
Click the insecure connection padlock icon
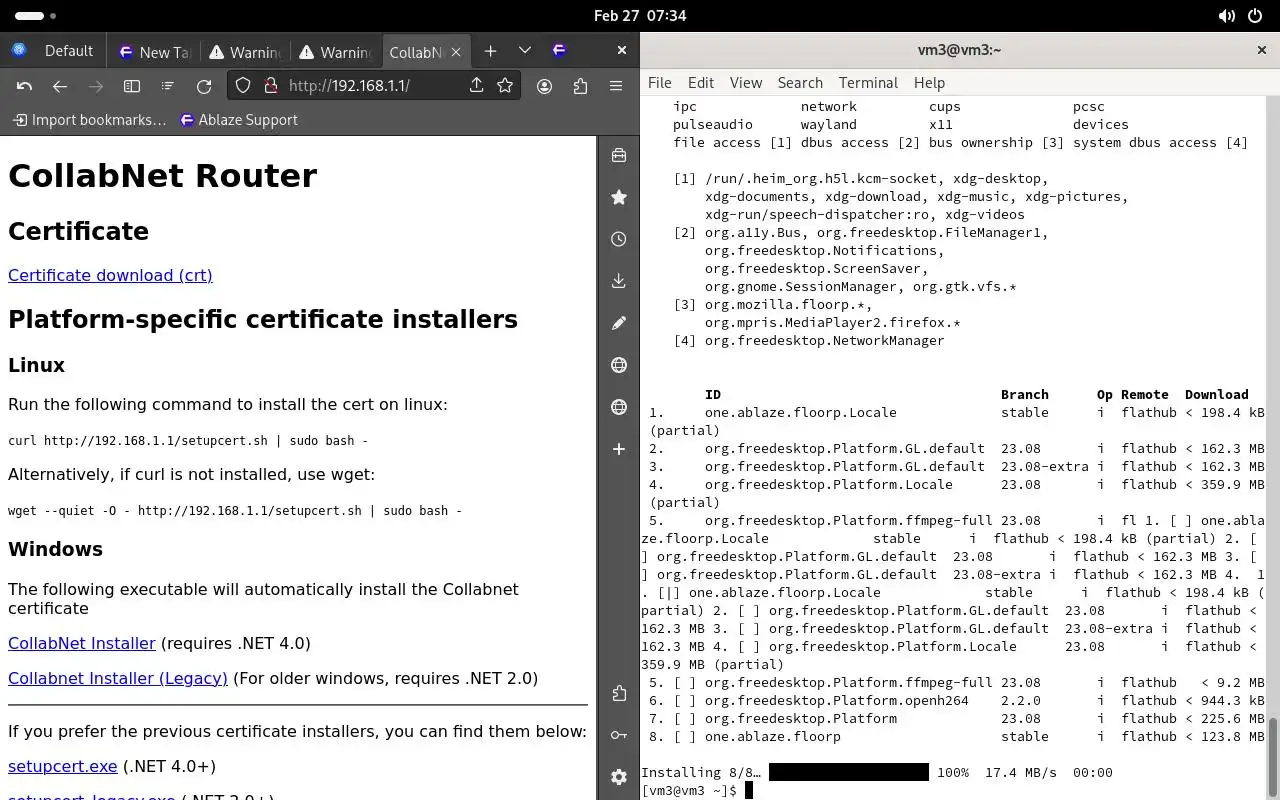coord(270,86)
